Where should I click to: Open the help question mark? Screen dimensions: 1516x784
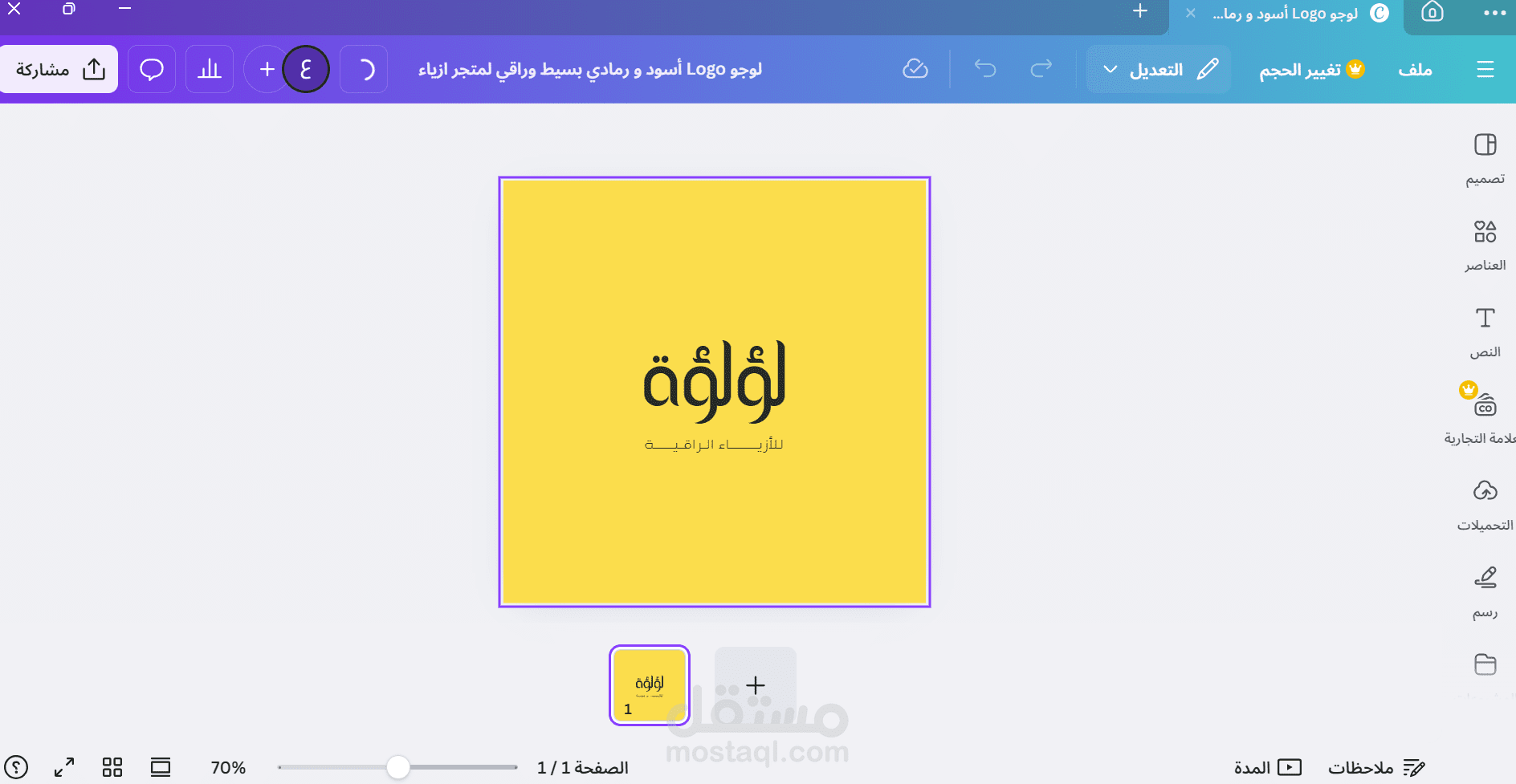(x=16, y=767)
